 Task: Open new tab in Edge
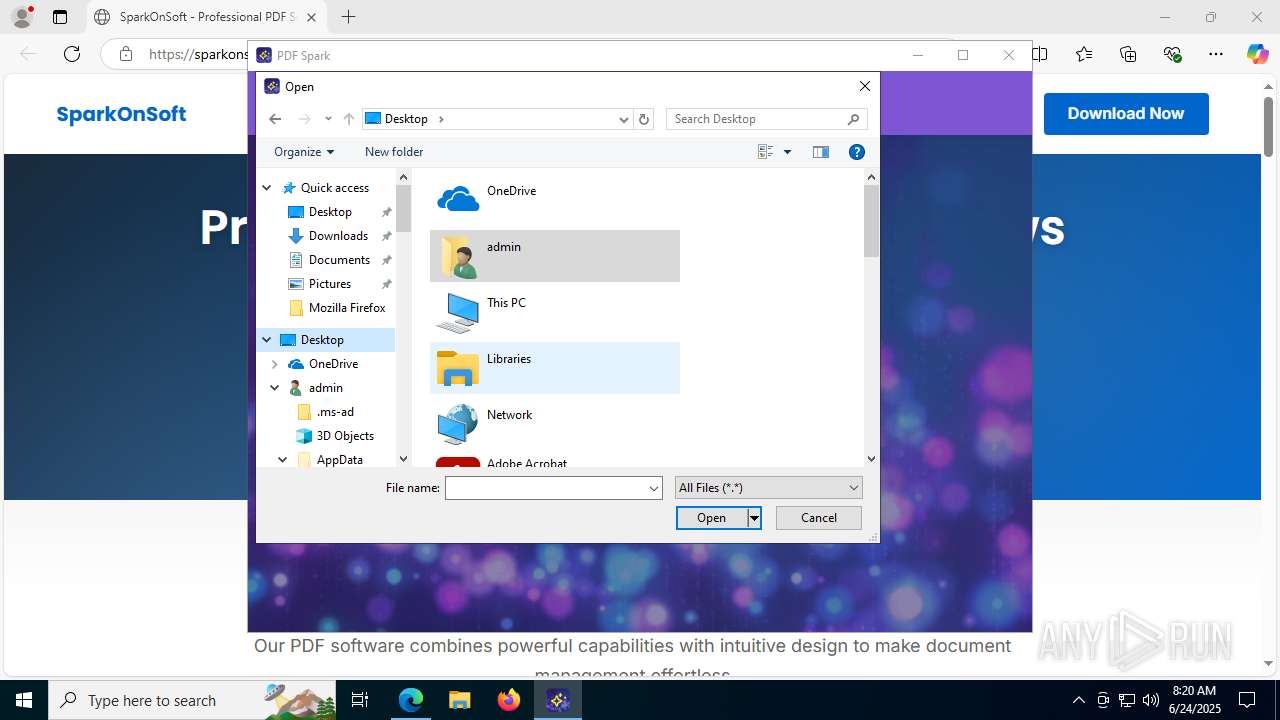[x=348, y=17]
